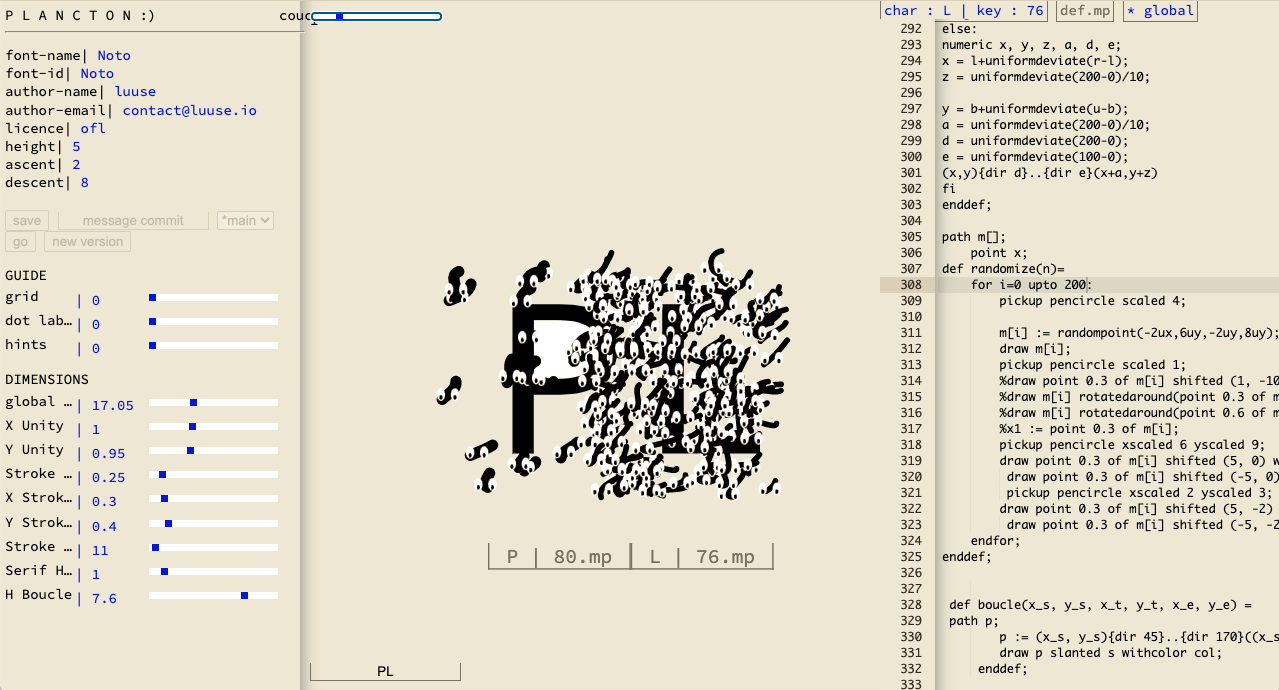Click the X Unity slider handle
1279x690 pixels.
pyautogui.click(x=192, y=427)
